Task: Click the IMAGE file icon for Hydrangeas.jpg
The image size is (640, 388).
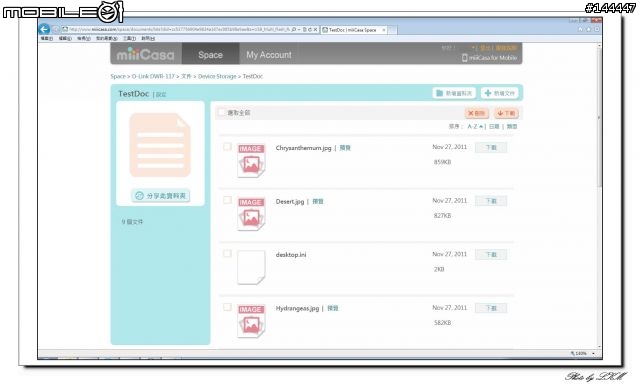Action: pyautogui.click(x=251, y=320)
